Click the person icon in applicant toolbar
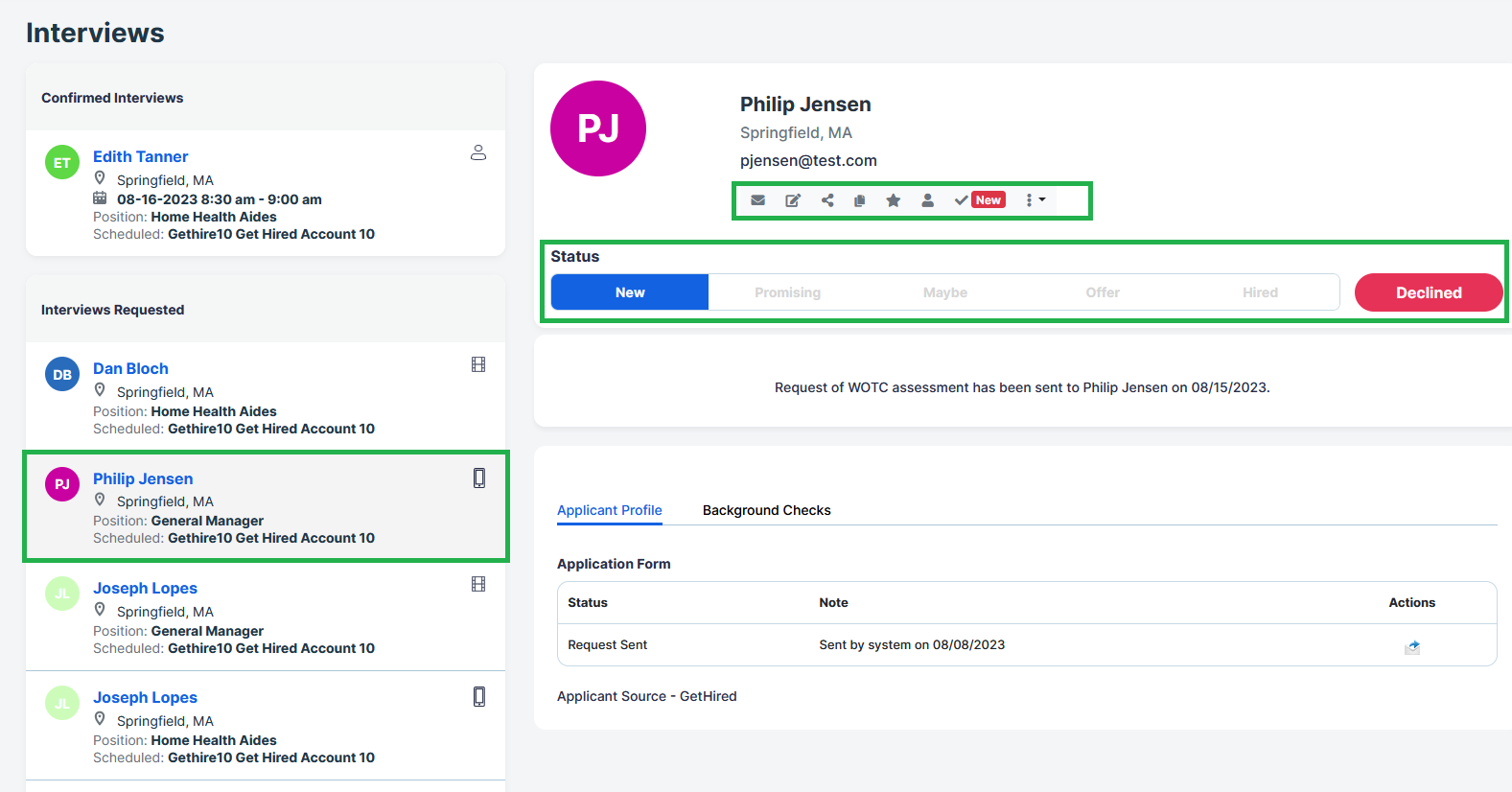This screenshot has height=792, width=1512. pos(927,200)
